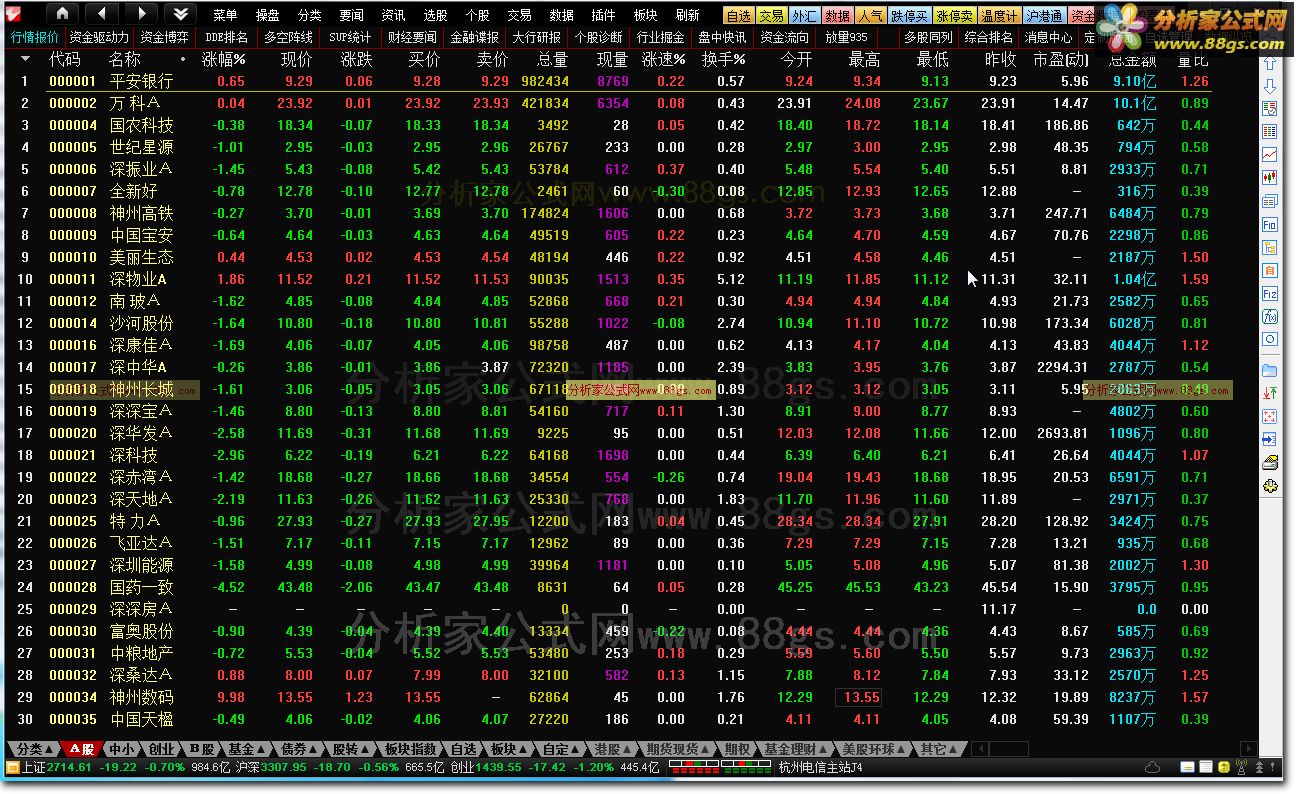Viewport: 1296px width, 794px height.
Task: Go back with the left arrow button
Action: click(x=102, y=14)
